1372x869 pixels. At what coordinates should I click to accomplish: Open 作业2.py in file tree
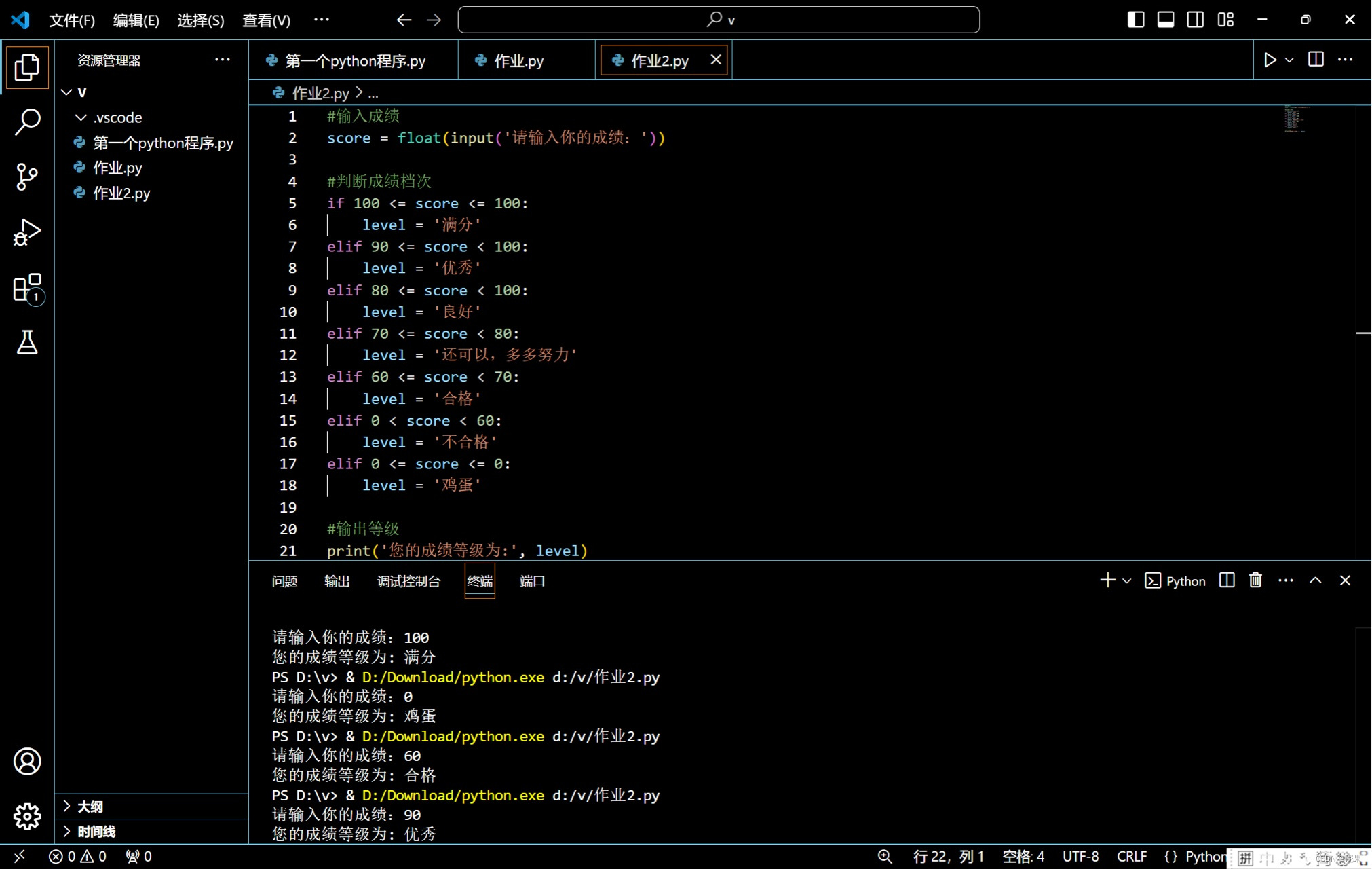click(x=152, y=193)
